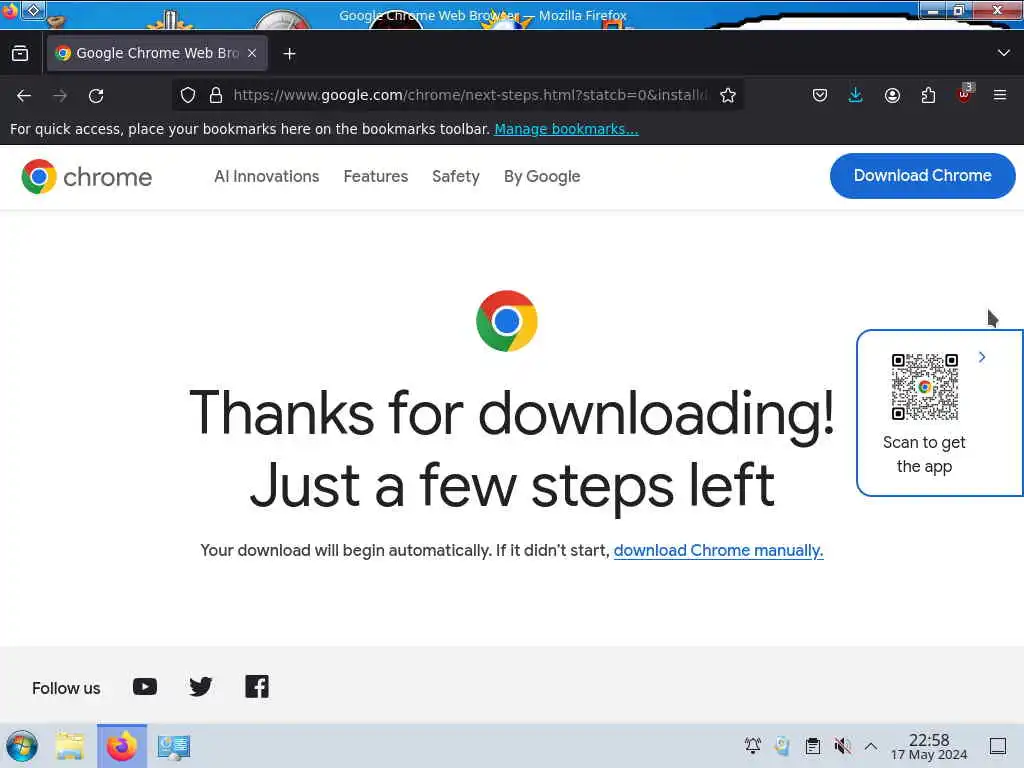Toggle muted volume tray icon

tap(842, 745)
